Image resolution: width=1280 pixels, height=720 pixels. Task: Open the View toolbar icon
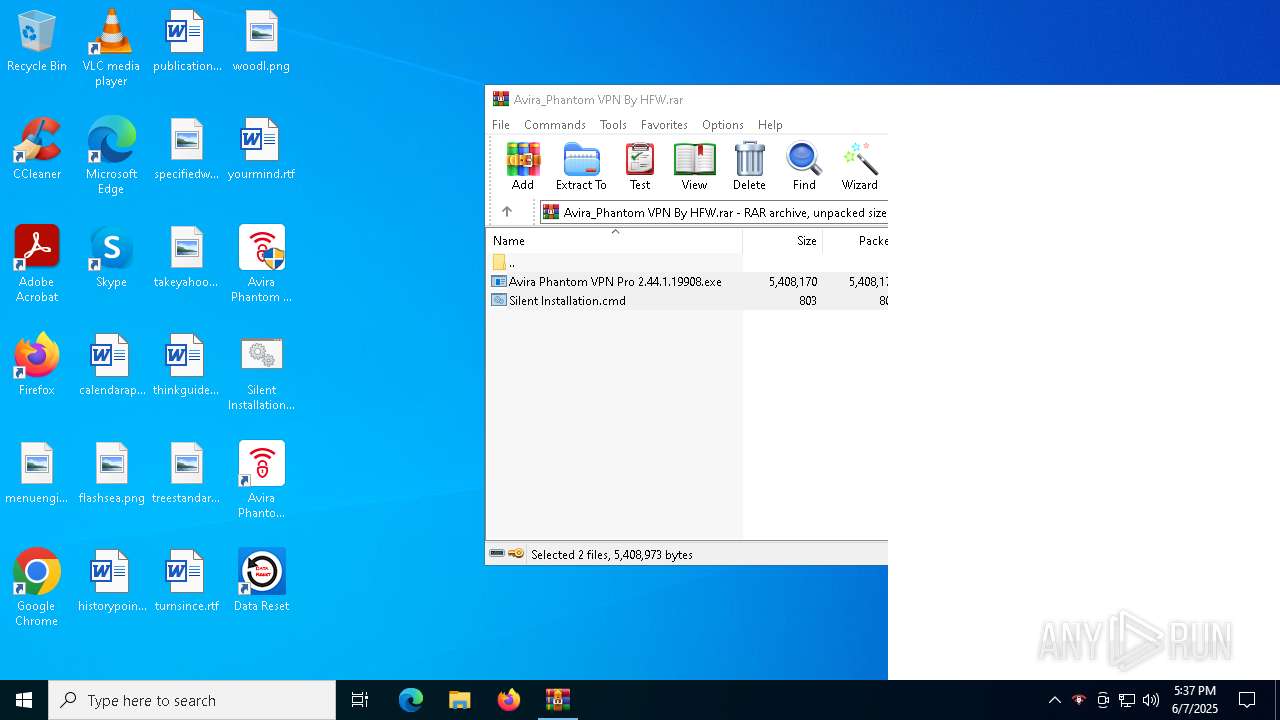(x=694, y=166)
